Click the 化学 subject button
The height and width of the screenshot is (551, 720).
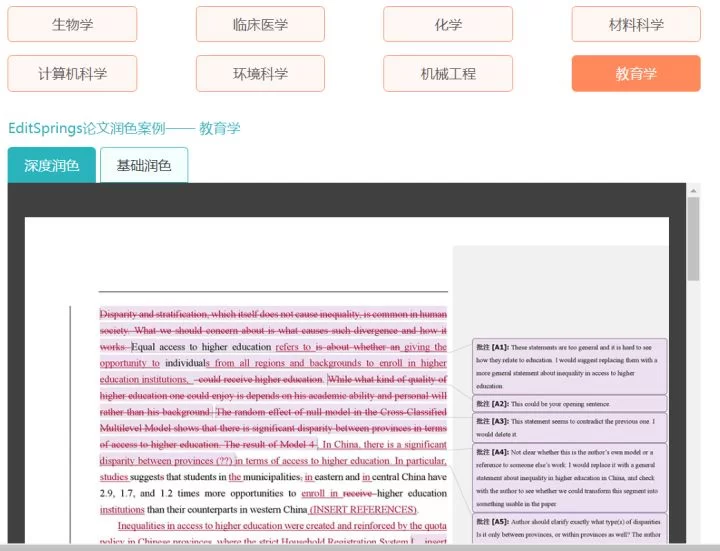tap(448, 24)
